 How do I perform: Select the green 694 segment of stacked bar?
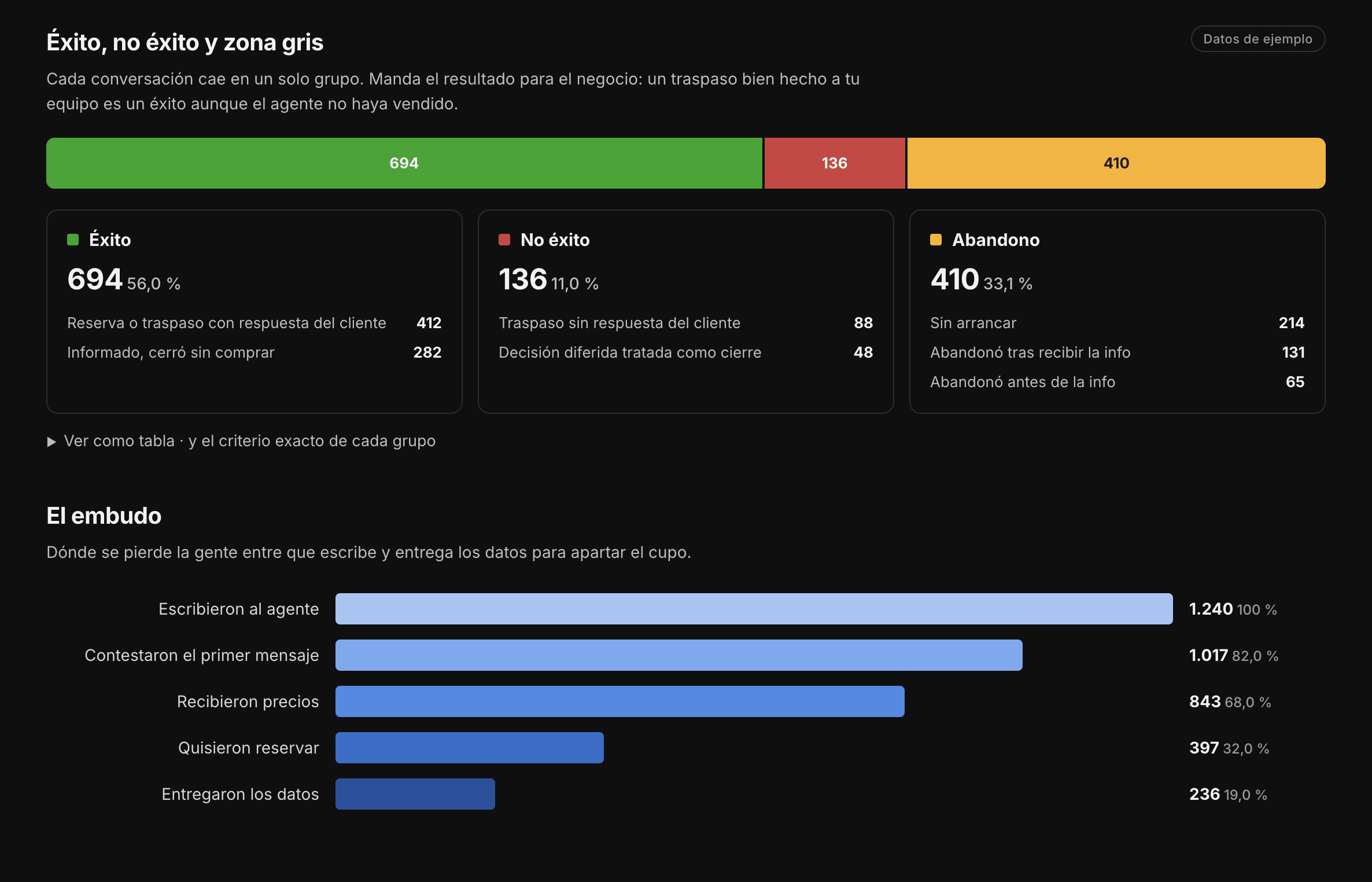(x=404, y=163)
